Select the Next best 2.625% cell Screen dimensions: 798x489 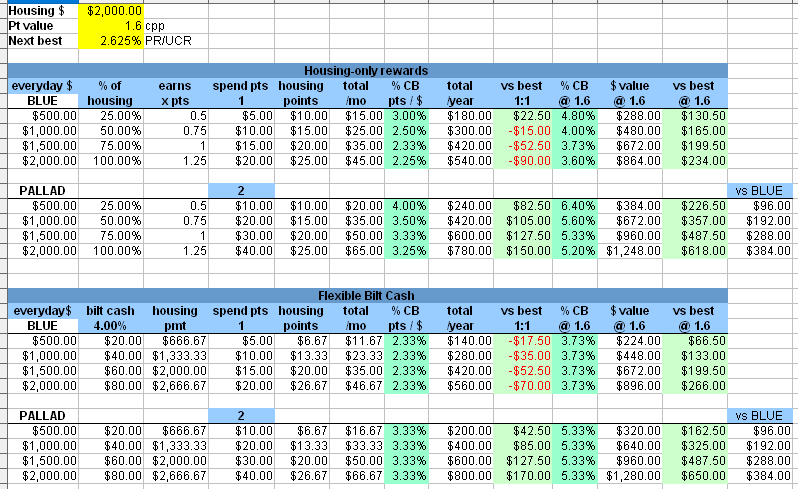[110, 40]
